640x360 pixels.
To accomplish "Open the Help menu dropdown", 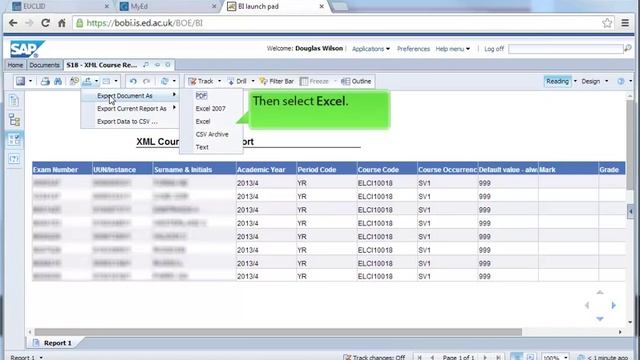I will click(452, 49).
